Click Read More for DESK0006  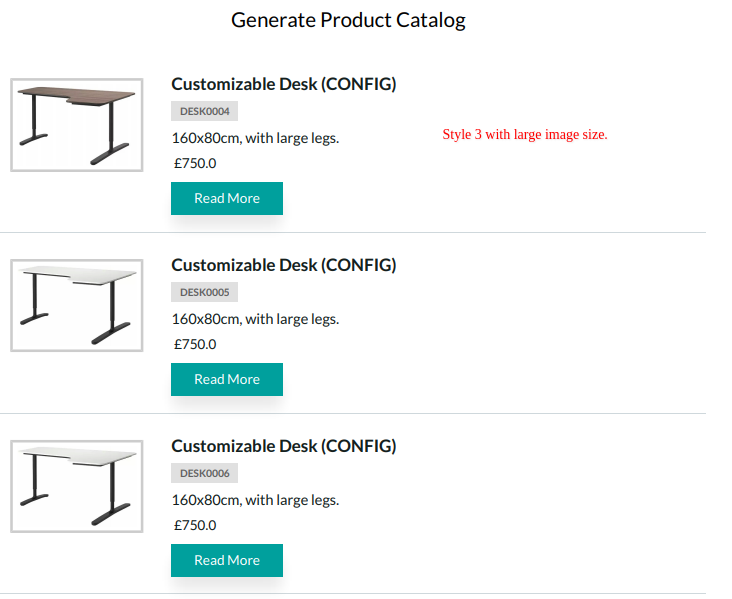point(227,560)
